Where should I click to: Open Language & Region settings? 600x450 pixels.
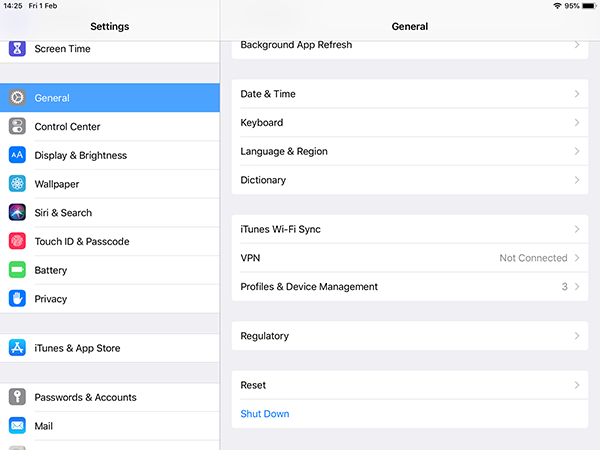pos(410,151)
